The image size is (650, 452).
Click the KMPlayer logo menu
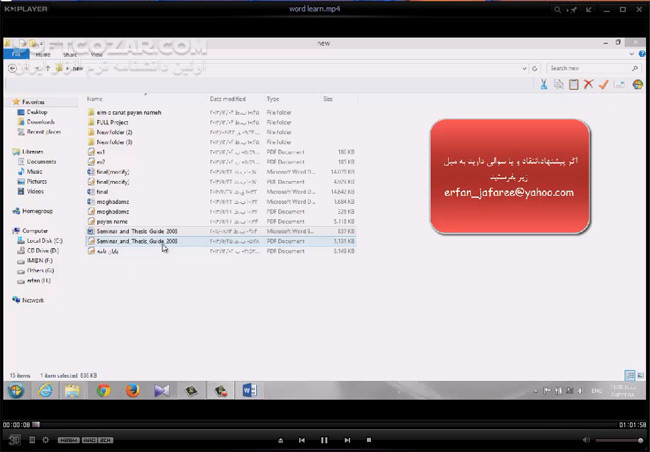tap(26, 9)
